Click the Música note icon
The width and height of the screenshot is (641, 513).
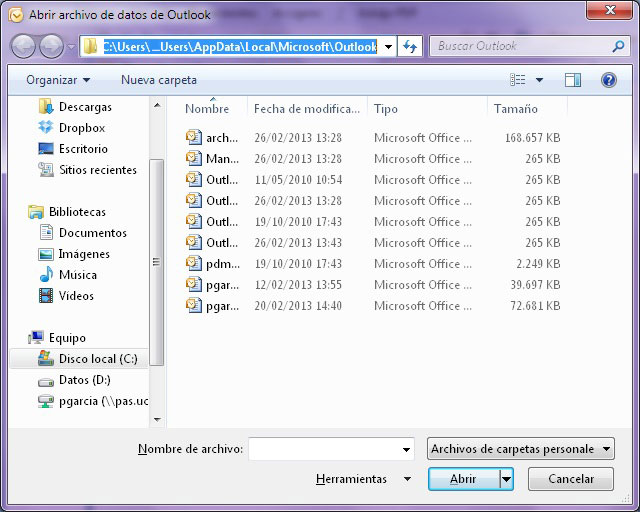(x=46, y=274)
